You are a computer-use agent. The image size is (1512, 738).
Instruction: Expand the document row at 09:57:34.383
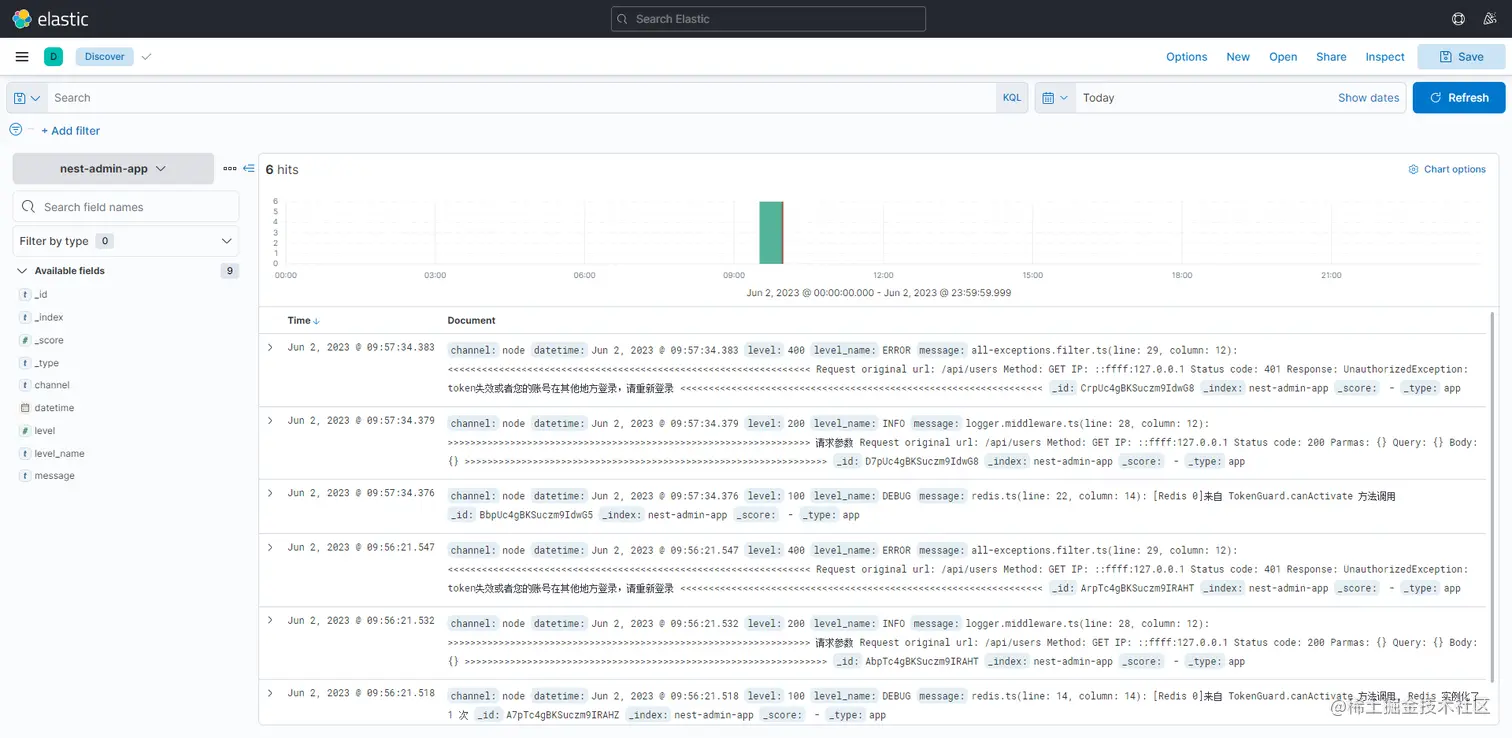click(270, 347)
